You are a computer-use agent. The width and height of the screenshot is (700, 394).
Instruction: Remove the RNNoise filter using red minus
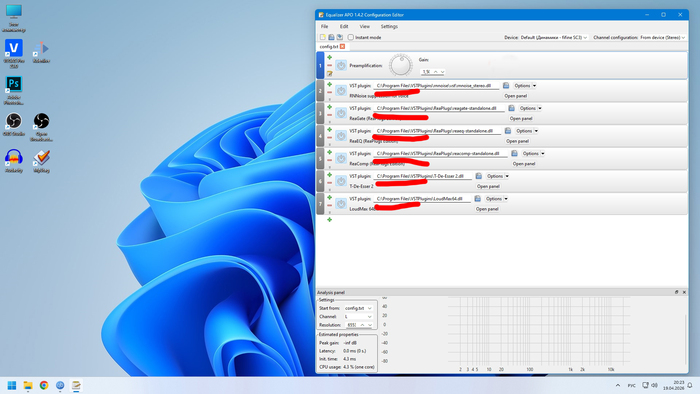coord(329,92)
